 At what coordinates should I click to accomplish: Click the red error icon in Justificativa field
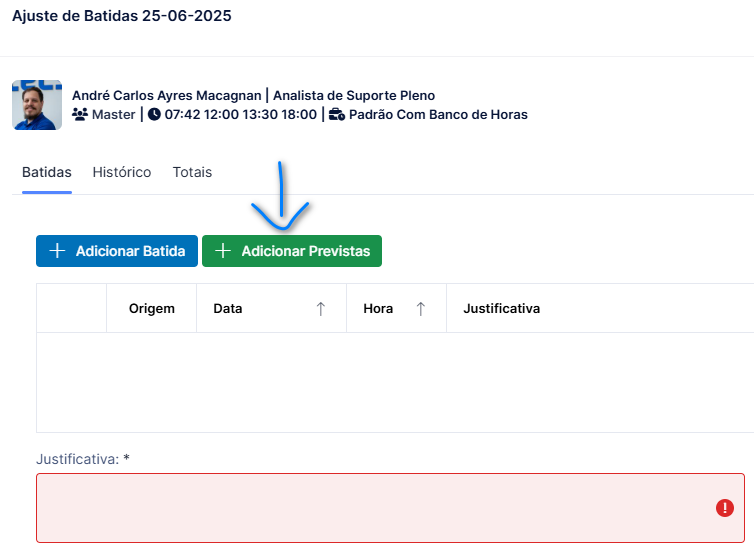point(725,508)
